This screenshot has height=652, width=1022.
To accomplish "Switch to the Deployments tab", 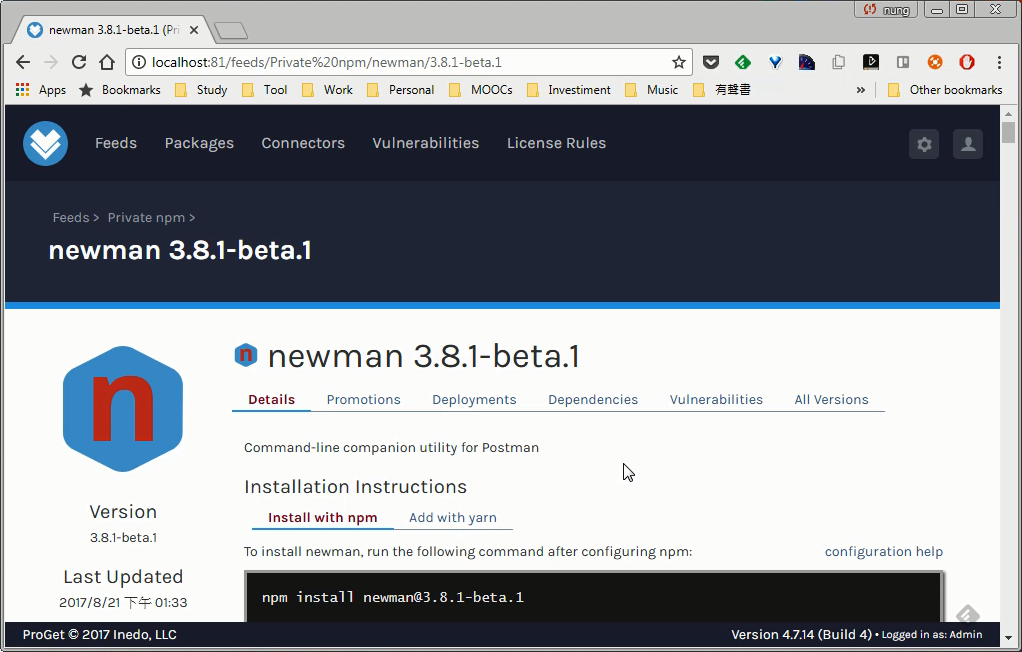I will tap(474, 400).
